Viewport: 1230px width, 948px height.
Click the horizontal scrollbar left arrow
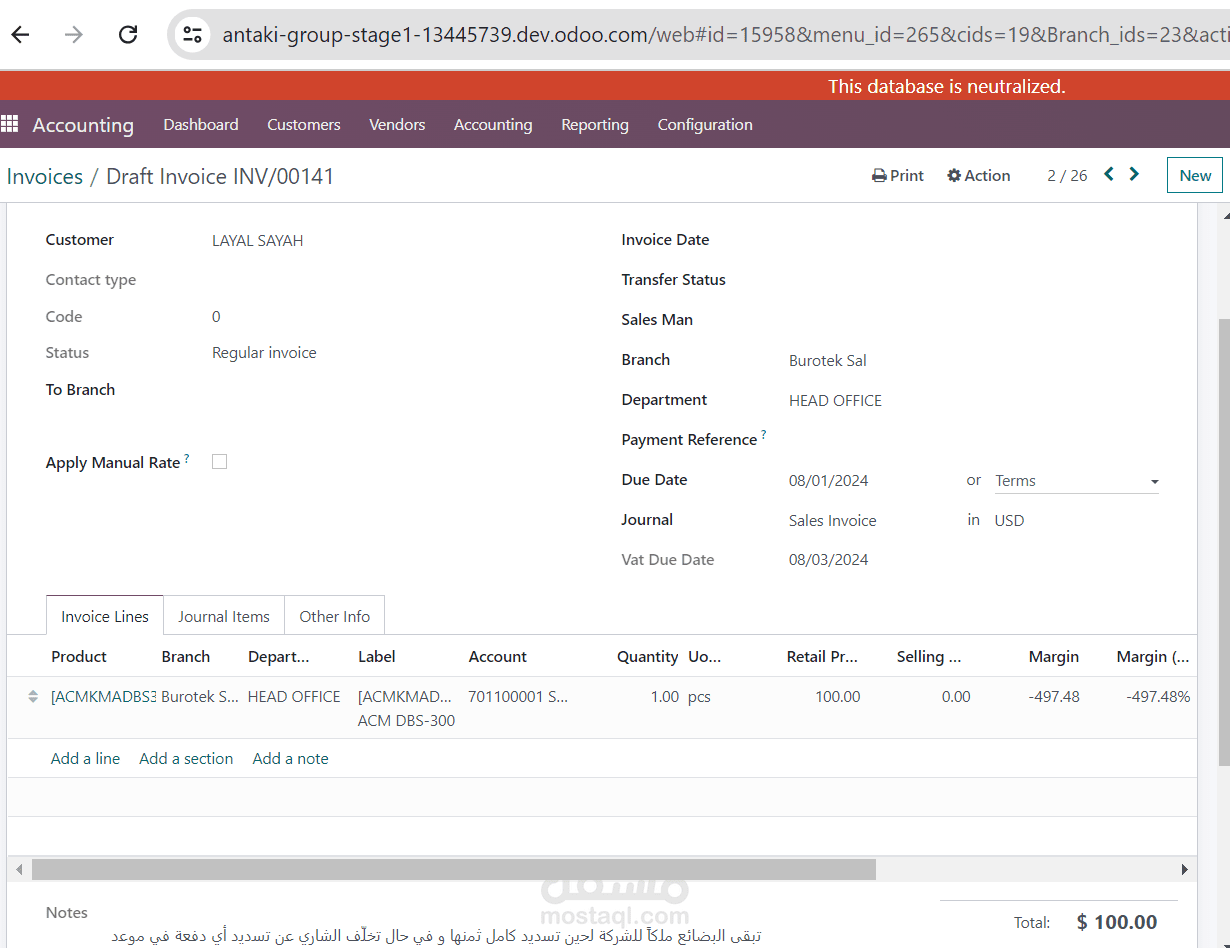pyautogui.click(x=18, y=869)
